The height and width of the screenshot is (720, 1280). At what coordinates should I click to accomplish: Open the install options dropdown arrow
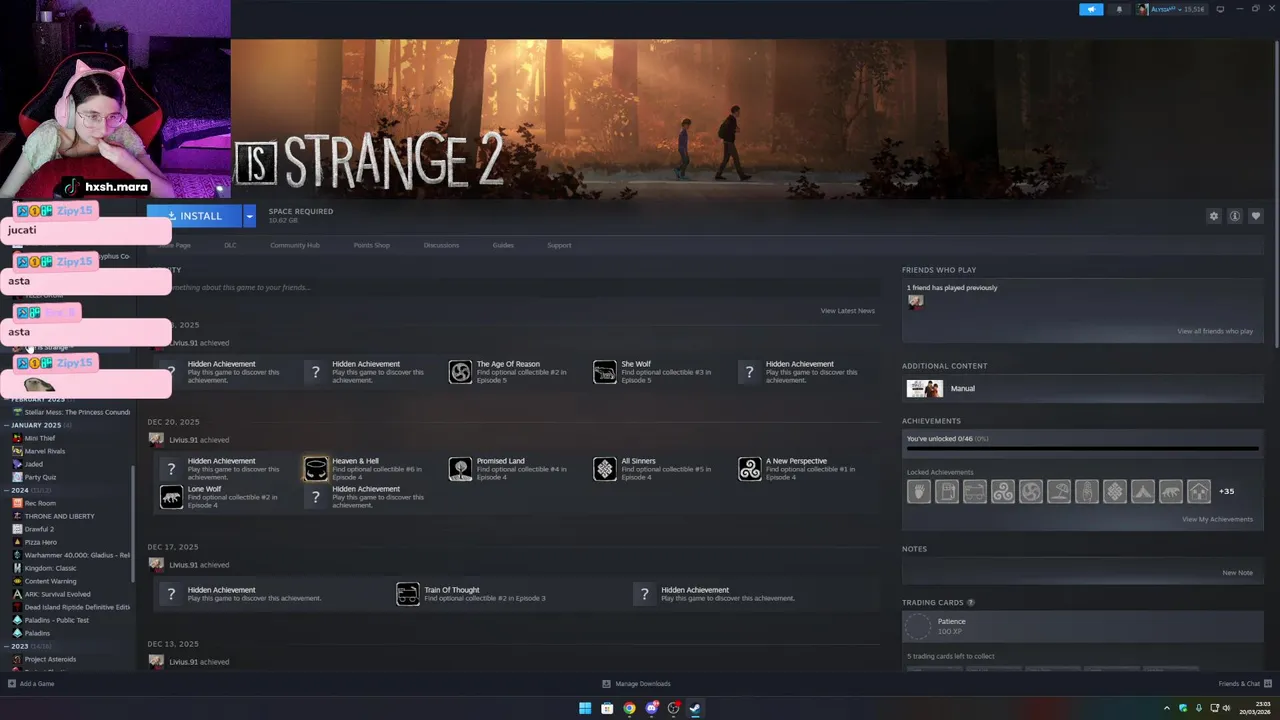250,216
